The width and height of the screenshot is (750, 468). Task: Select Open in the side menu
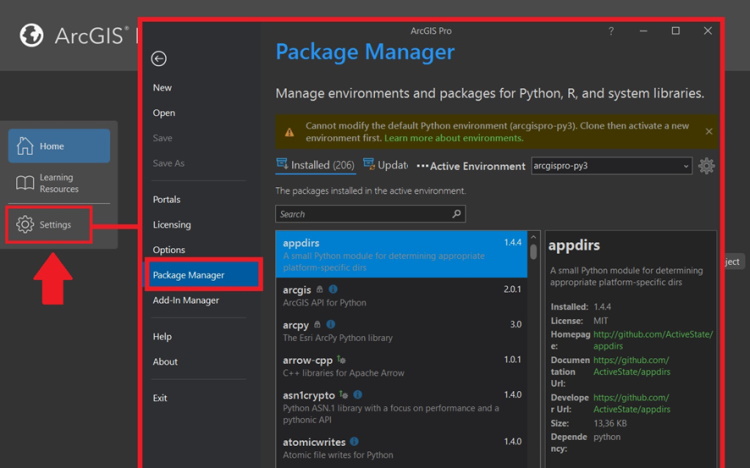click(164, 113)
